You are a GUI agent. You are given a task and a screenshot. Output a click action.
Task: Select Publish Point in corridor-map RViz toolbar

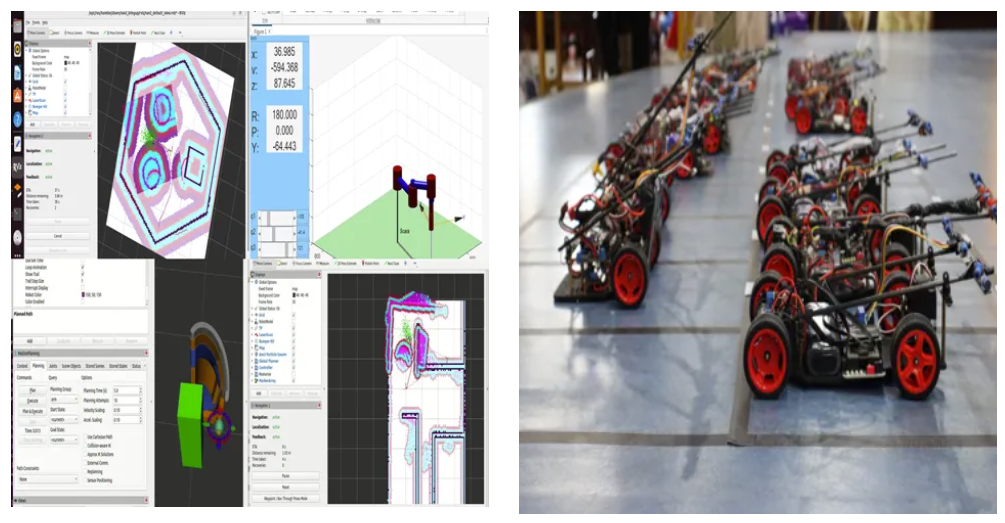(x=370, y=263)
